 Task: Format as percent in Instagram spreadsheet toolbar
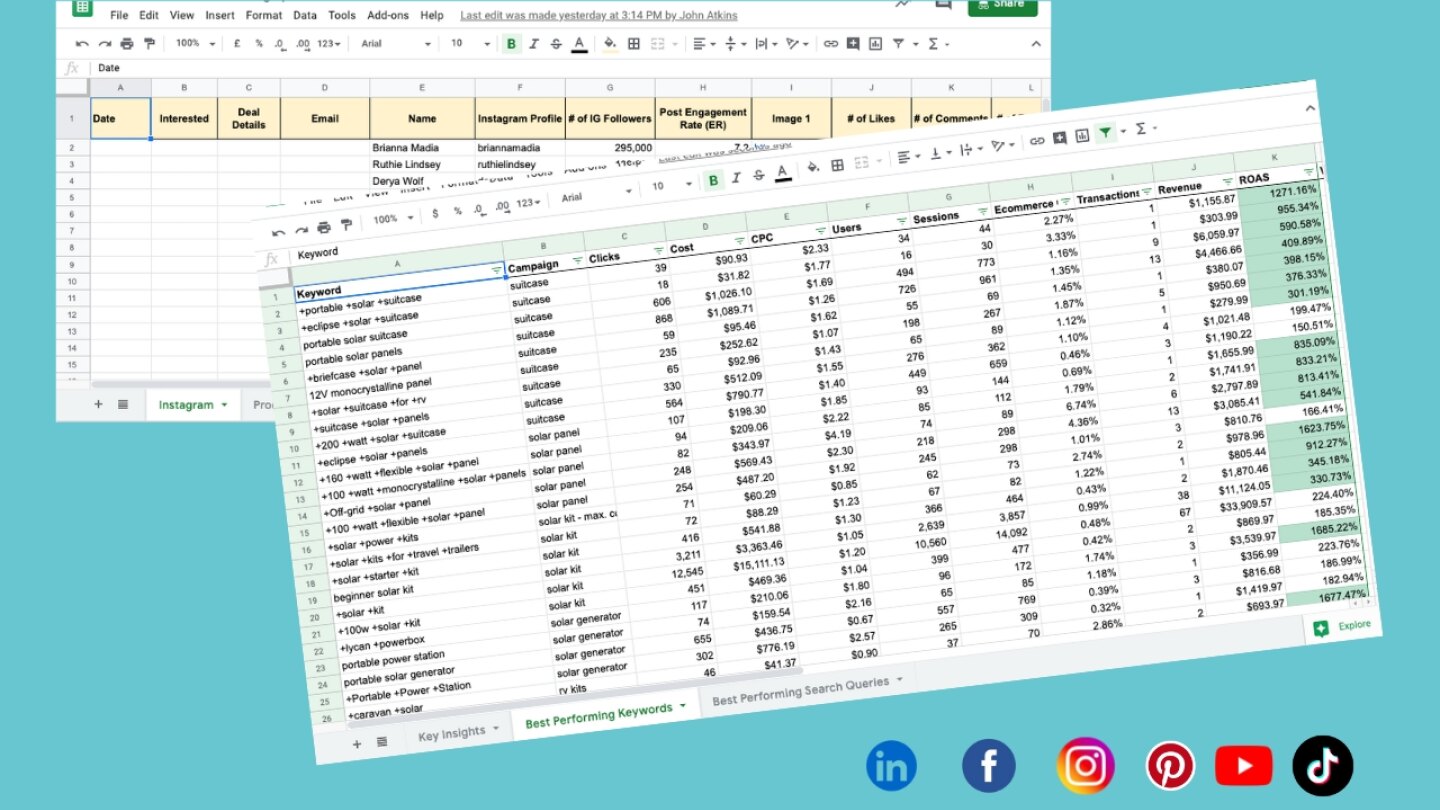pos(258,44)
